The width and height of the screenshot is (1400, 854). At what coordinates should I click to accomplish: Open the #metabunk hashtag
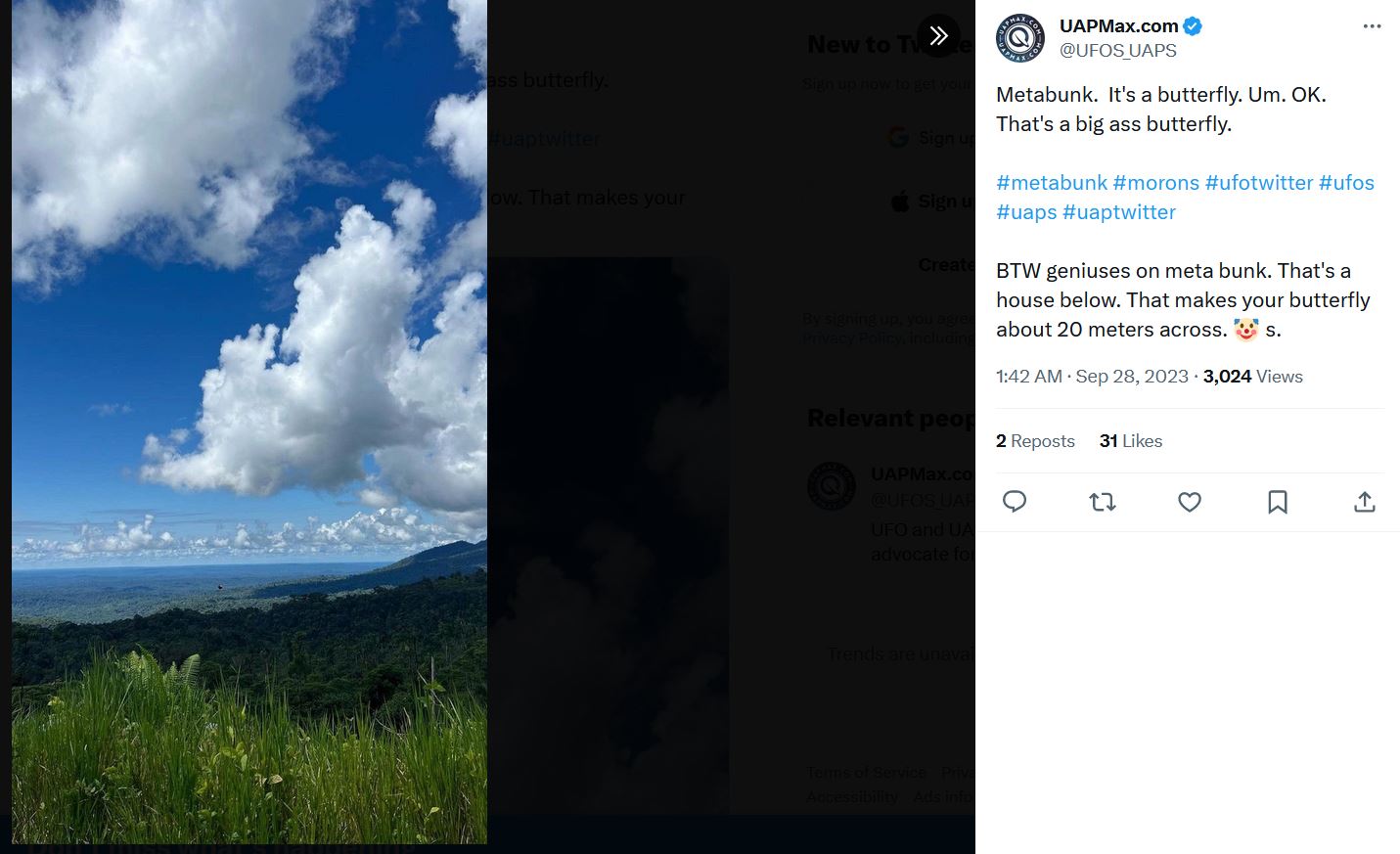pos(1051,183)
